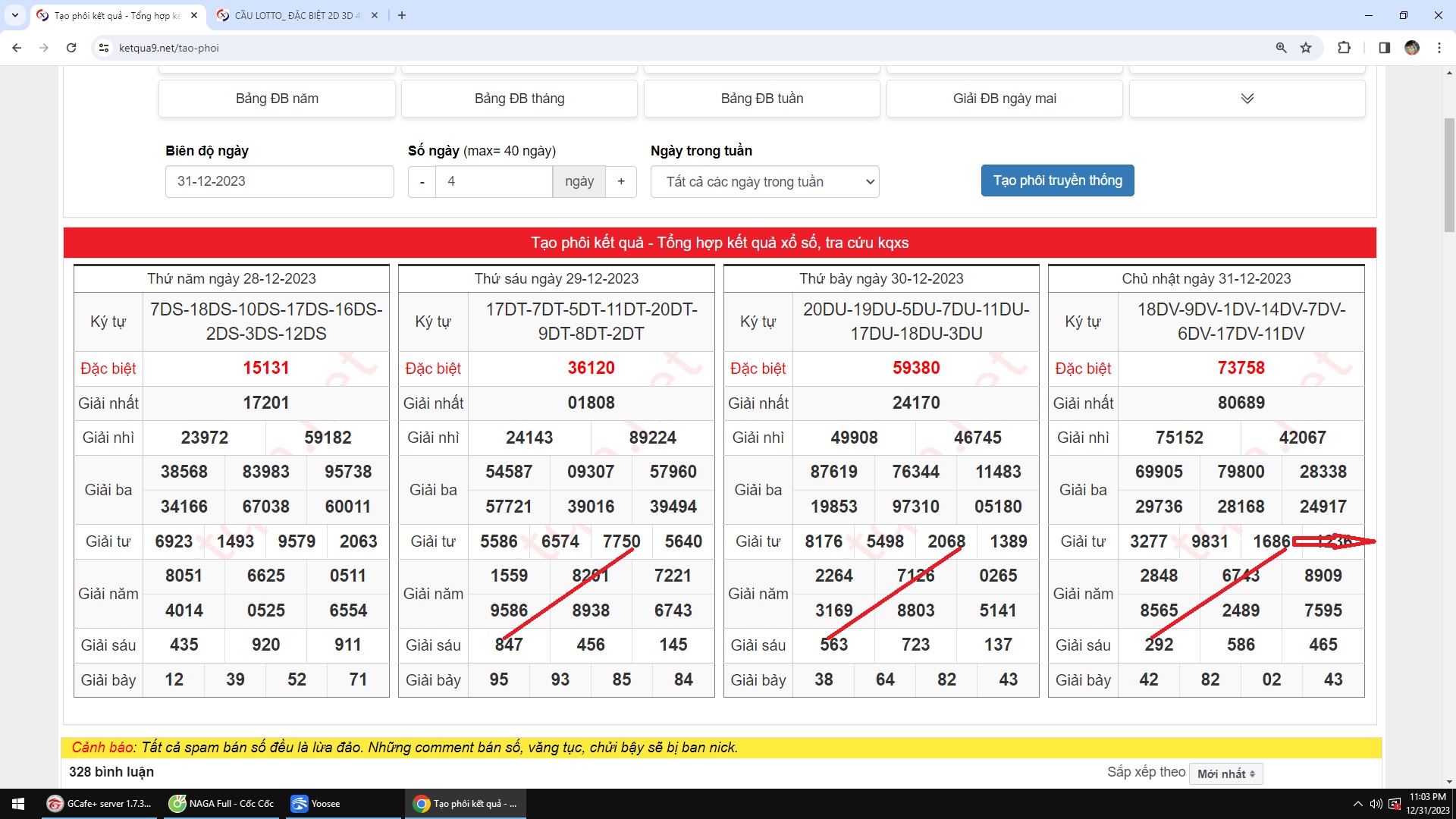Click the zoom magnifier icon in address bar

pyautogui.click(x=1281, y=48)
